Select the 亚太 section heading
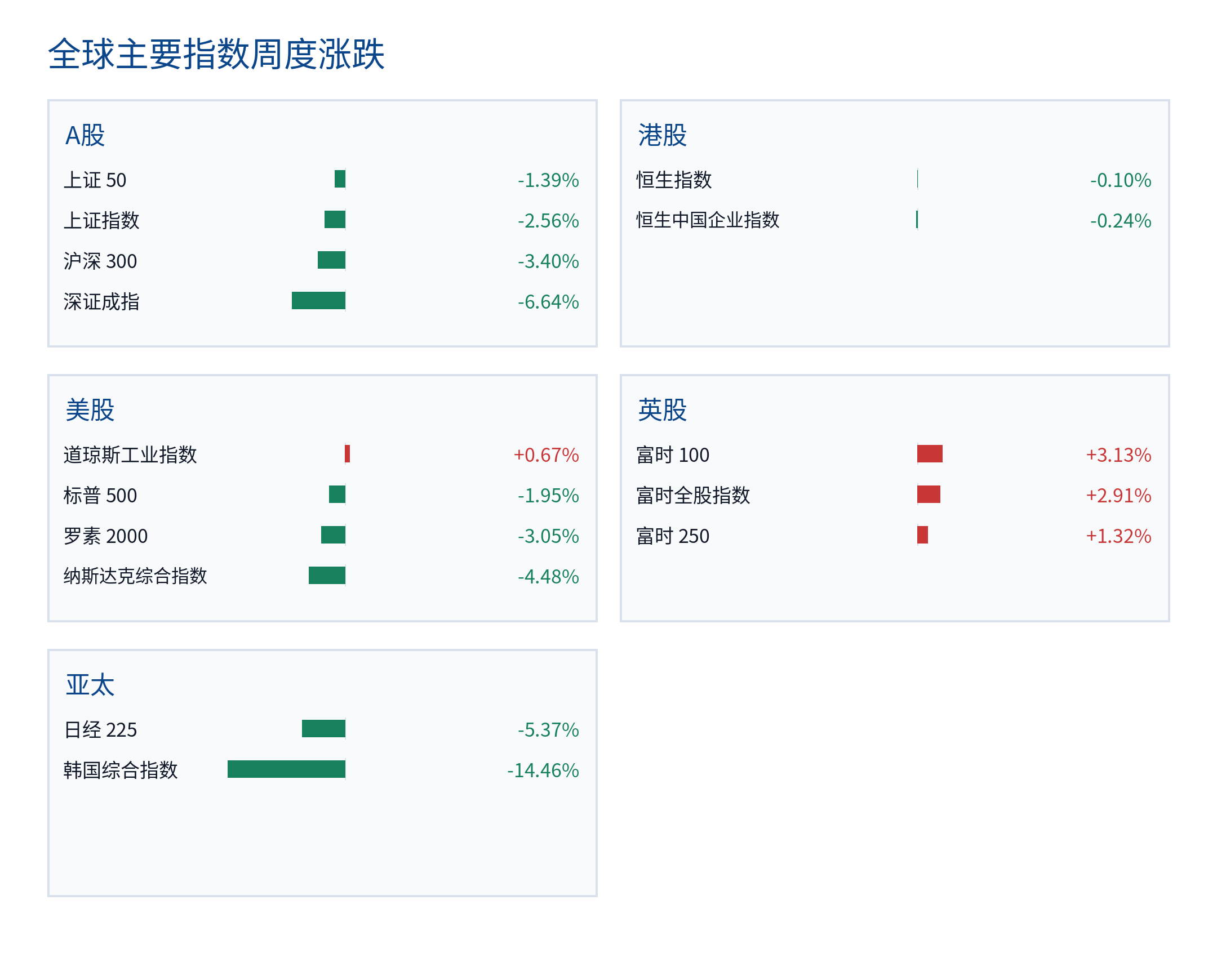Screen dimensions: 1217x980 90,685
